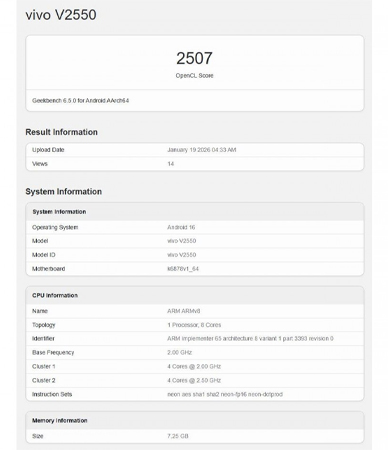Select the score value "2507"
The width and height of the screenshot is (388, 450).
(x=194, y=58)
